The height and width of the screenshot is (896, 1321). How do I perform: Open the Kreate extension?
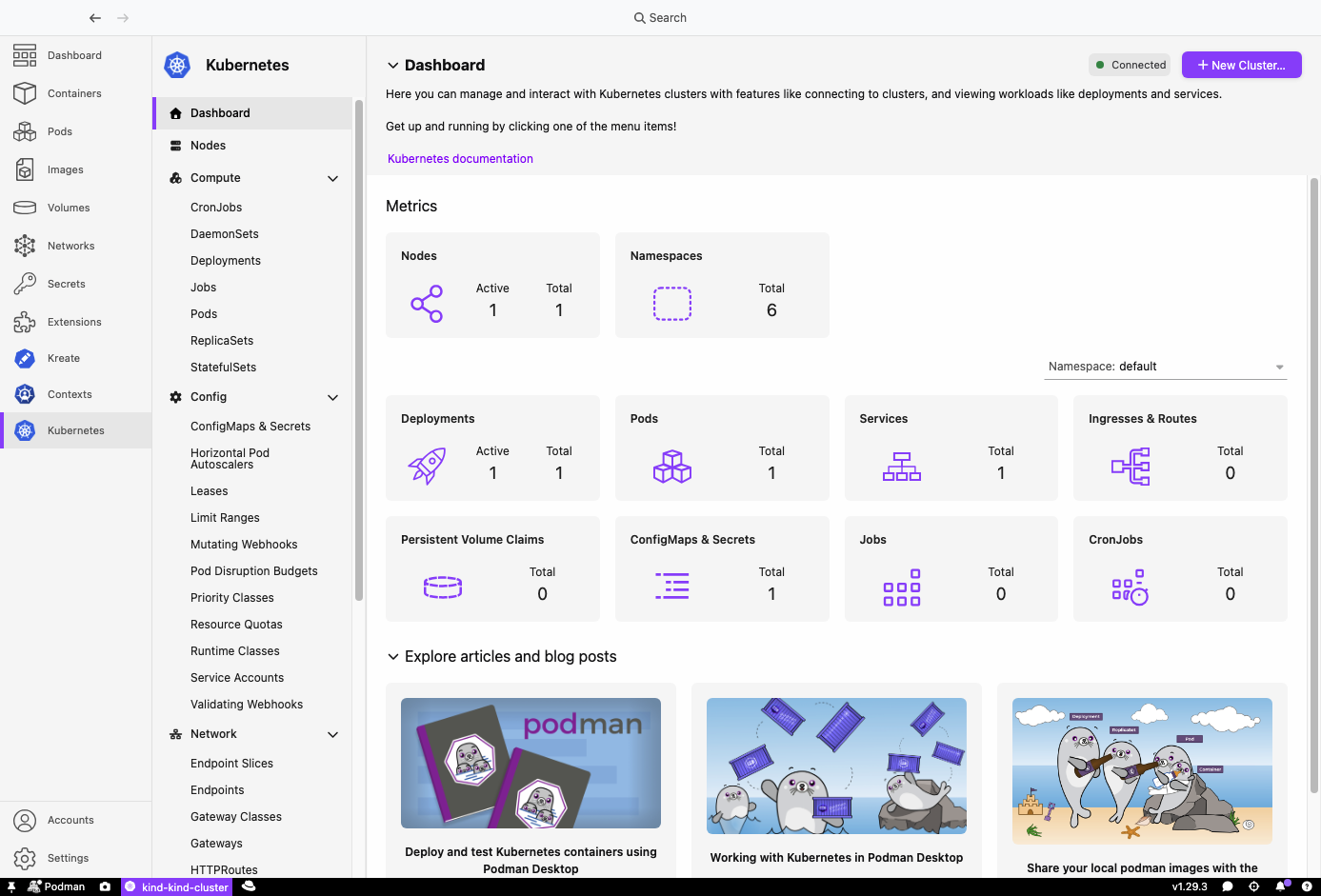pos(75,358)
